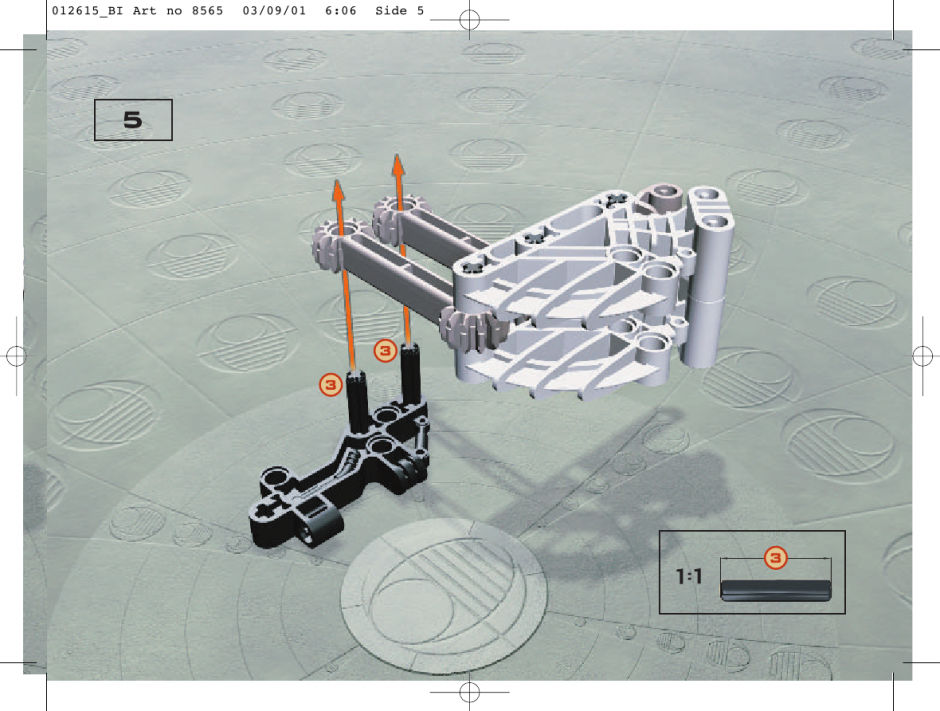Click the orange 3 badge above the scale axle
This screenshot has width=940, height=711.
pos(776,558)
